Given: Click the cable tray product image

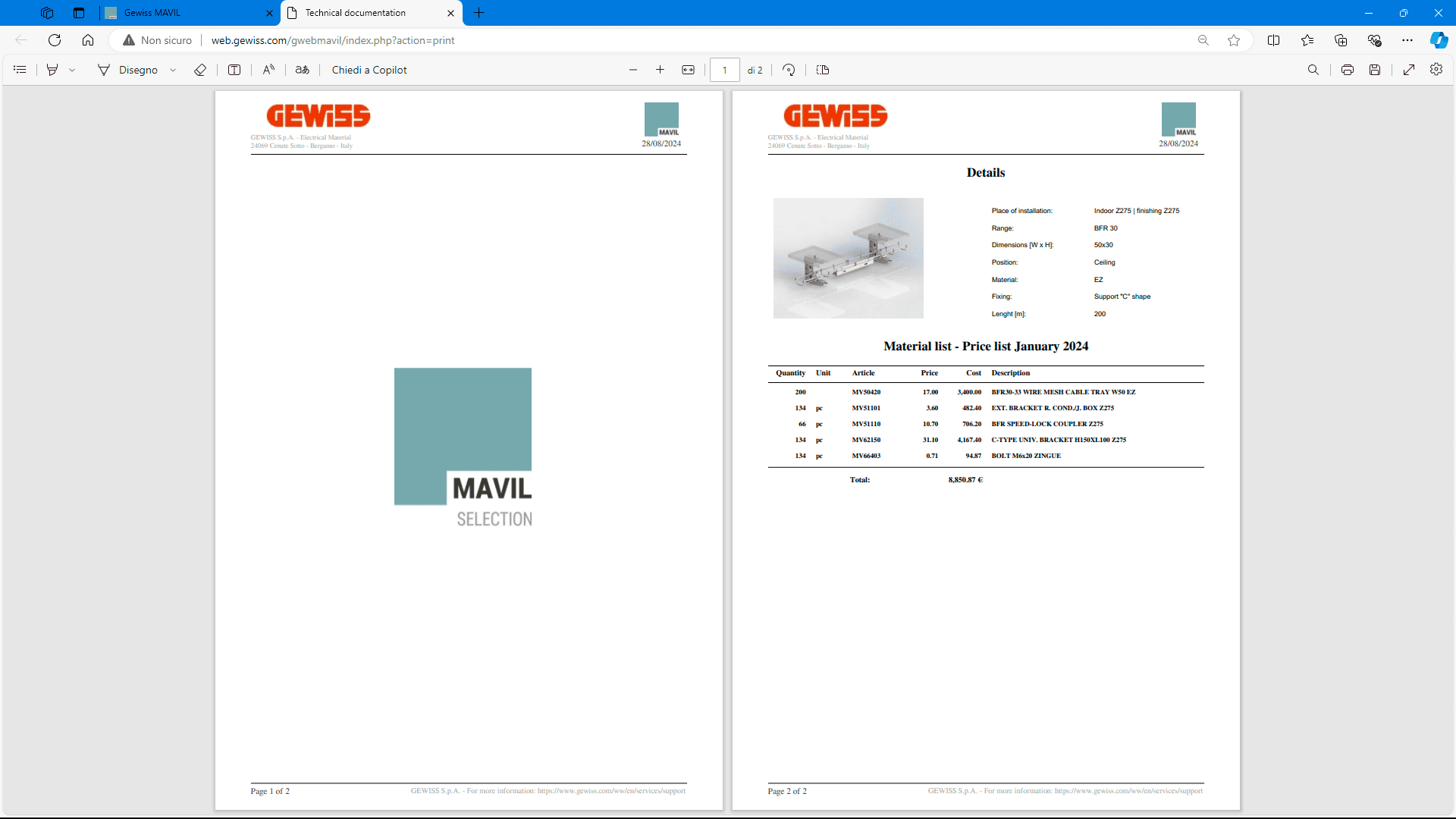Looking at the screenshot, I should pos(848,258).
